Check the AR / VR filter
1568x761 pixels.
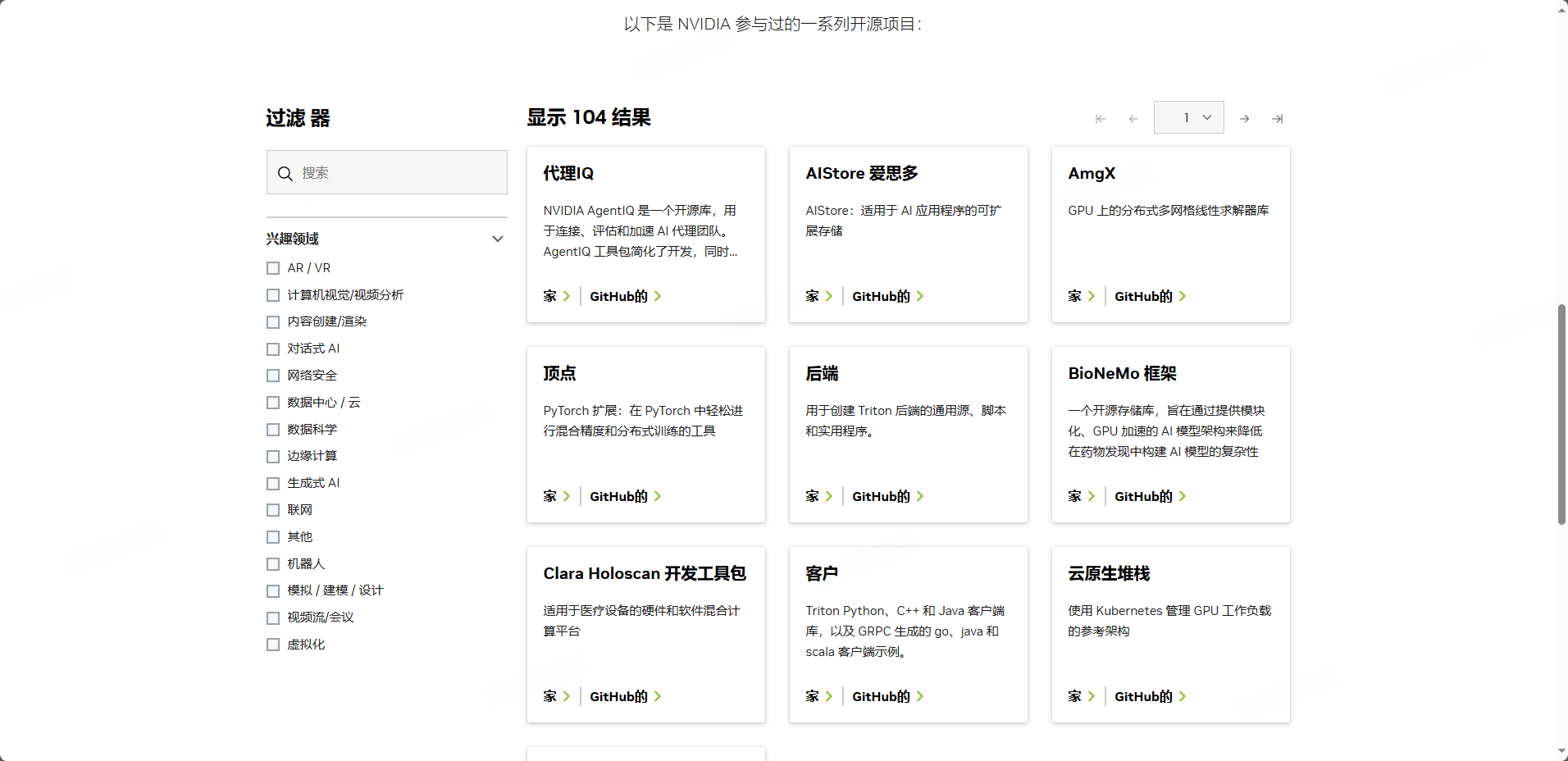[x=273, y=268]
